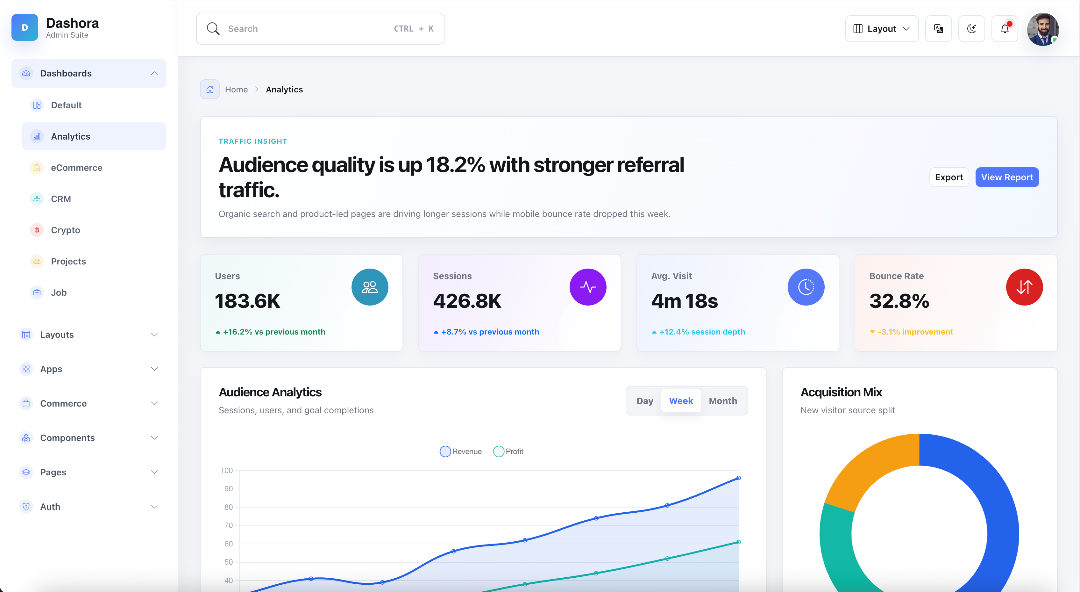Switch chart to Week view
1080x592 pixels.
(681, 401)
